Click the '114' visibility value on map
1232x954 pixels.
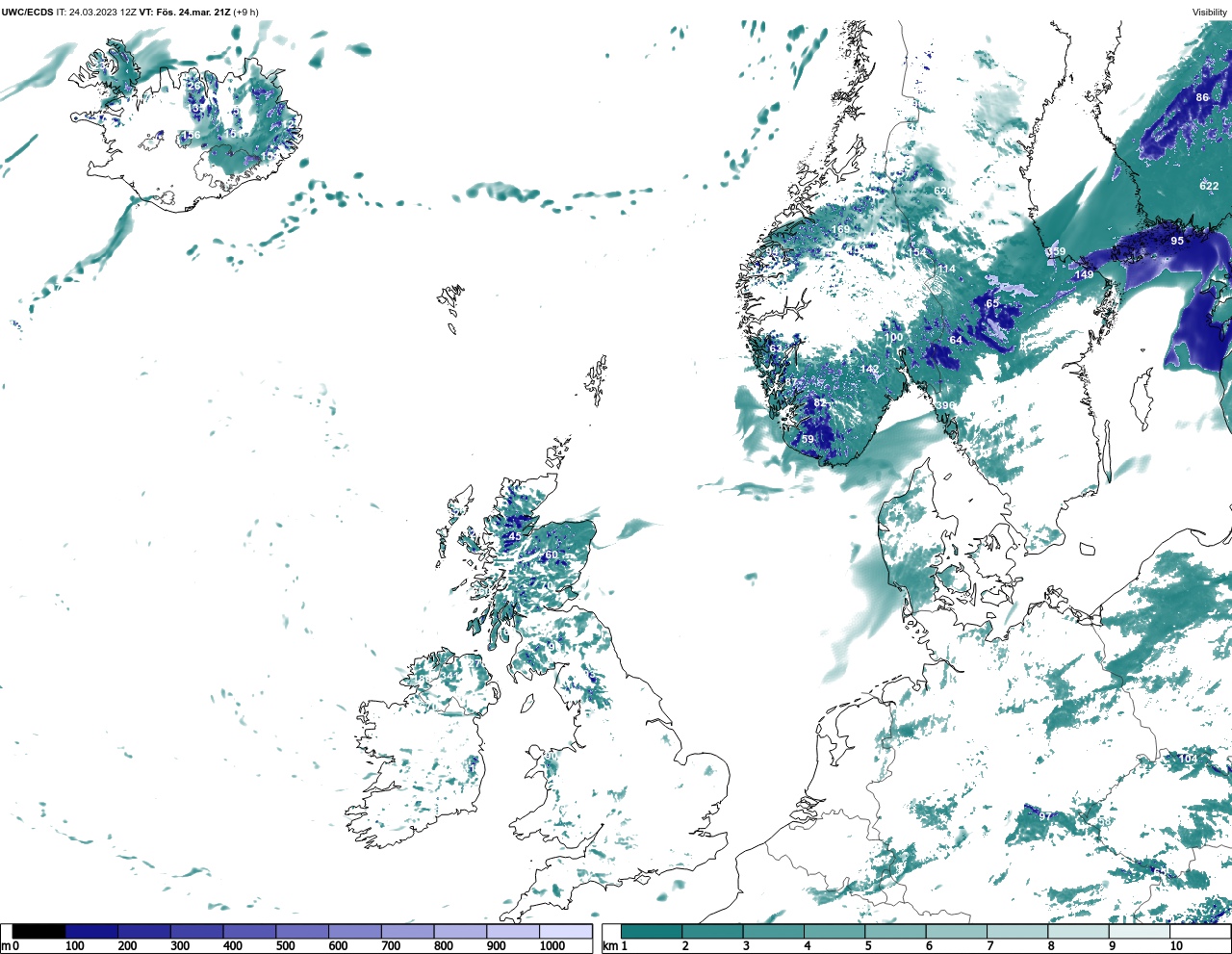(x=947, y=269)
